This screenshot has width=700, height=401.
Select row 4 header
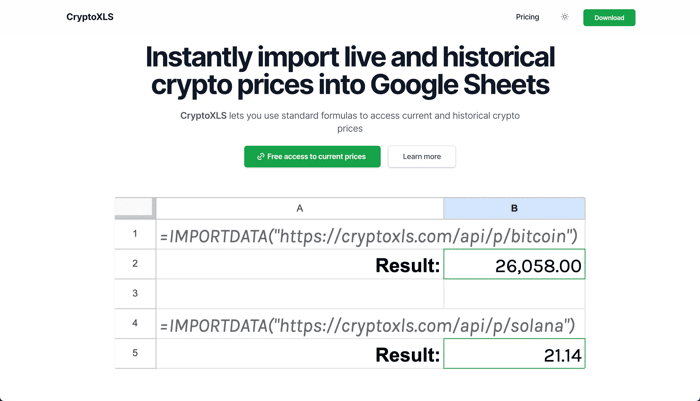pyautogui.click(x=135, y=323)
